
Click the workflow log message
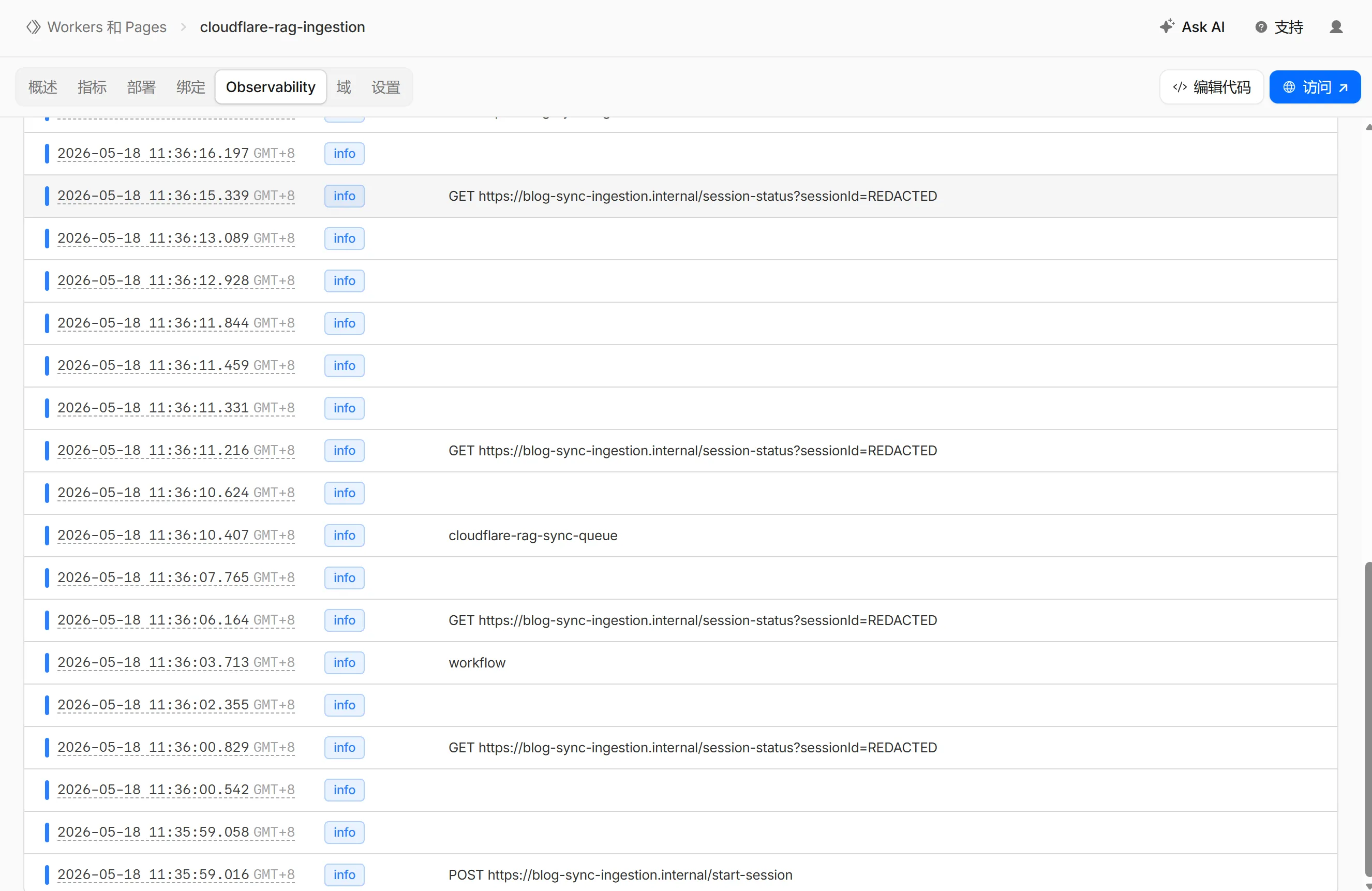477,663
